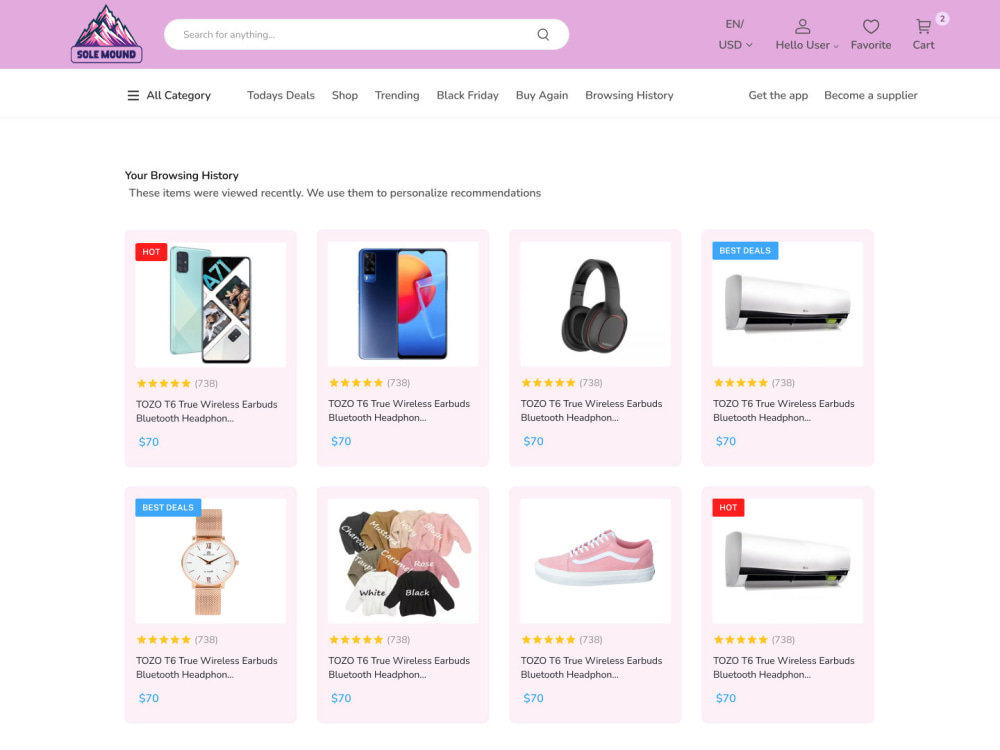The image size is (1000, 750).
Task: Open the user account profile icon
Action: click(x=802, y=26)
